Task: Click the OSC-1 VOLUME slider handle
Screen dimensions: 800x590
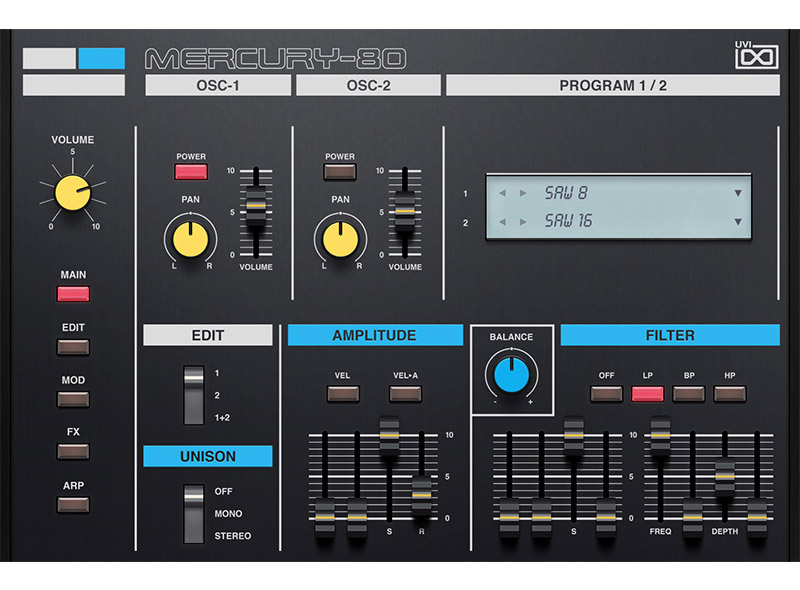Action: point(256,205)
